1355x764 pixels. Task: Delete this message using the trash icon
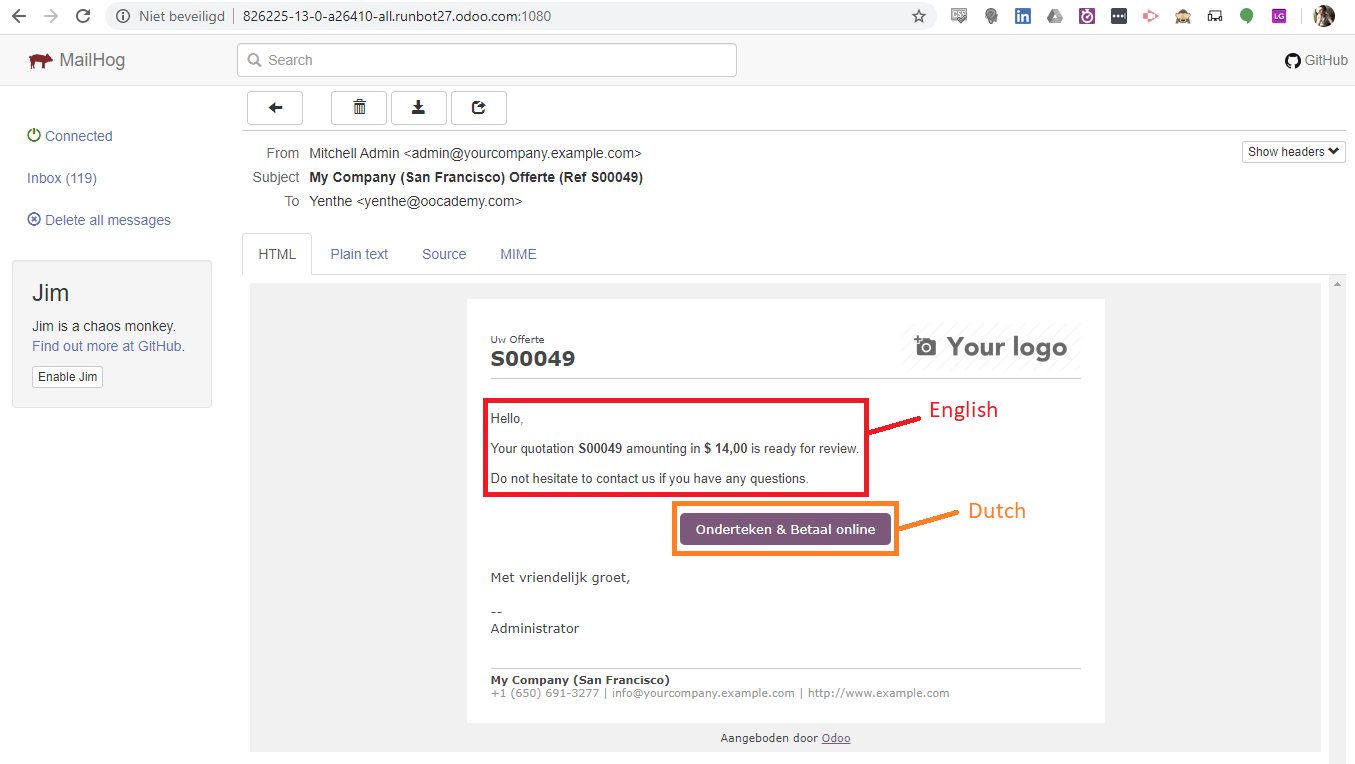(x=358, y=107)
